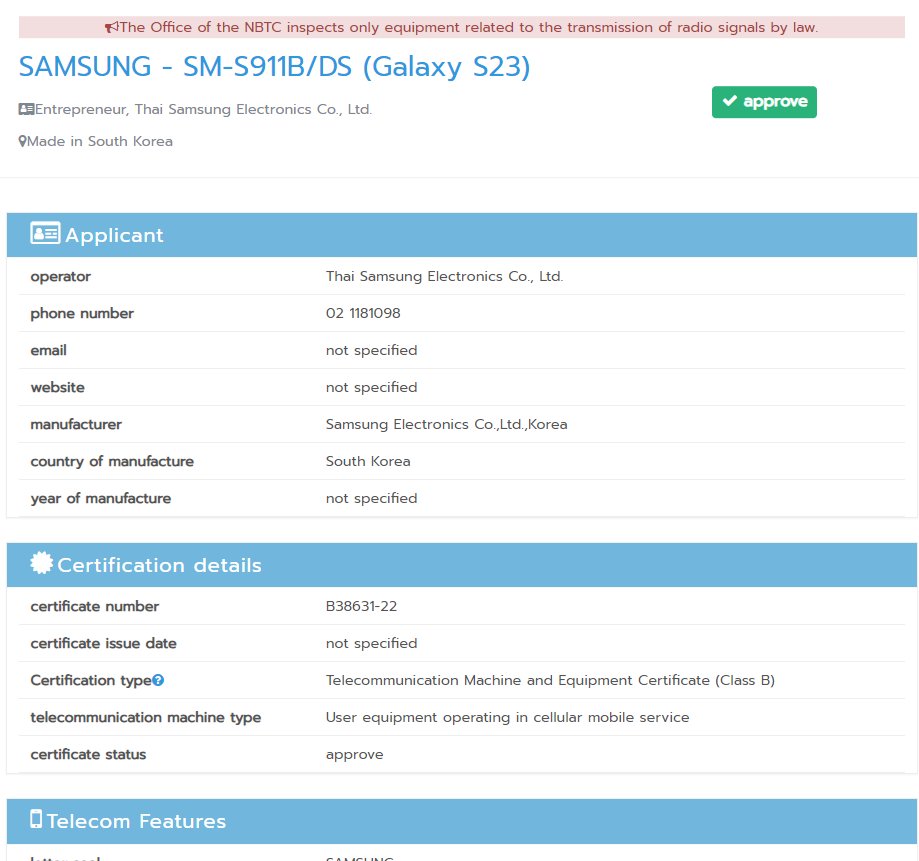Click the operator row label
Screen dimensions: 919x861
(x=60, y=277)
